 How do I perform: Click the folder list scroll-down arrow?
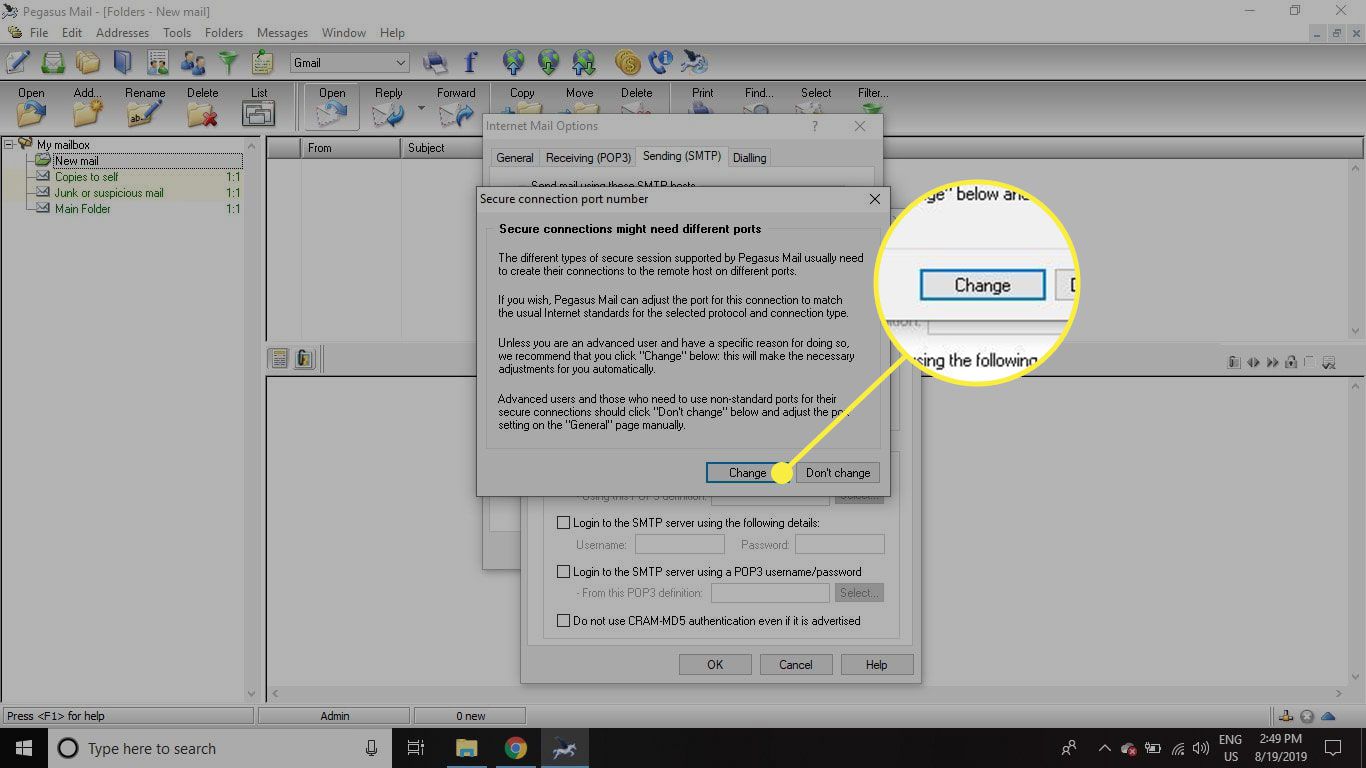252,693
